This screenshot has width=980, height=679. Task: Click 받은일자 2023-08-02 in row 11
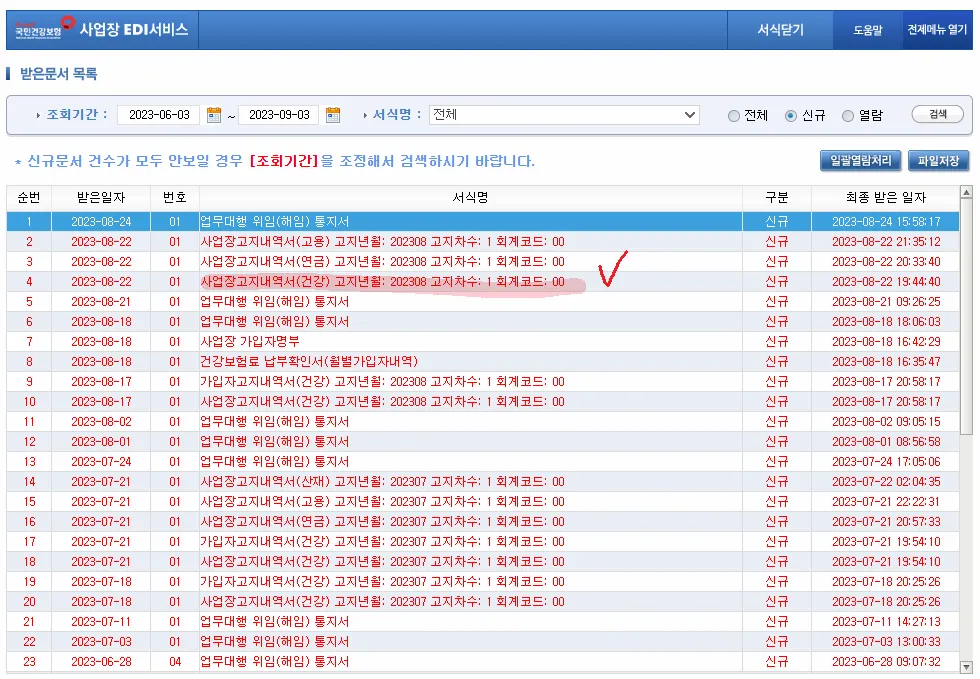pyautogui.click(x=101, y=421)
